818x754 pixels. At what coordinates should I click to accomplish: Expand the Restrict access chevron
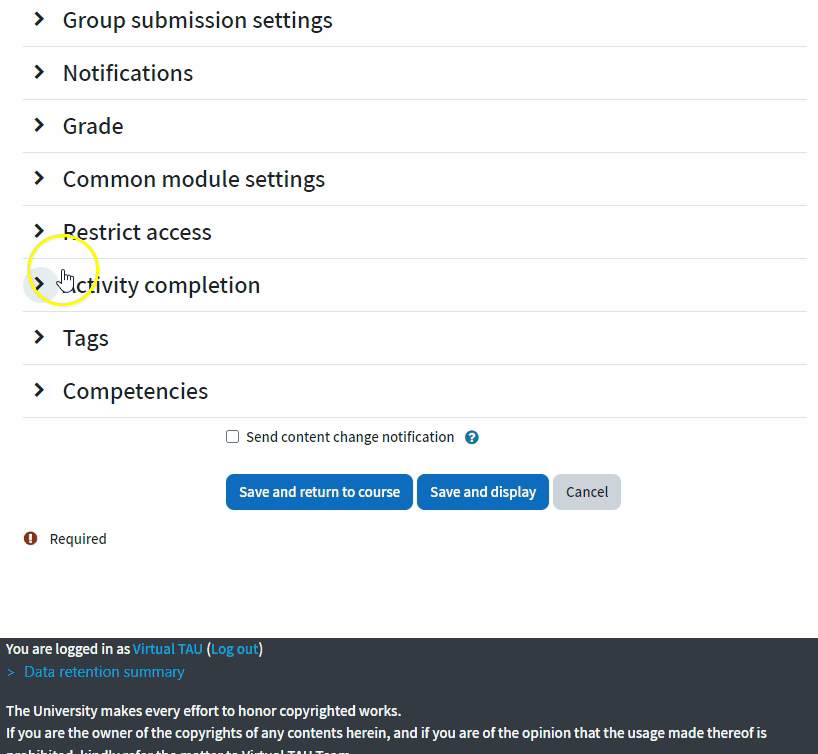click(39, 231)
